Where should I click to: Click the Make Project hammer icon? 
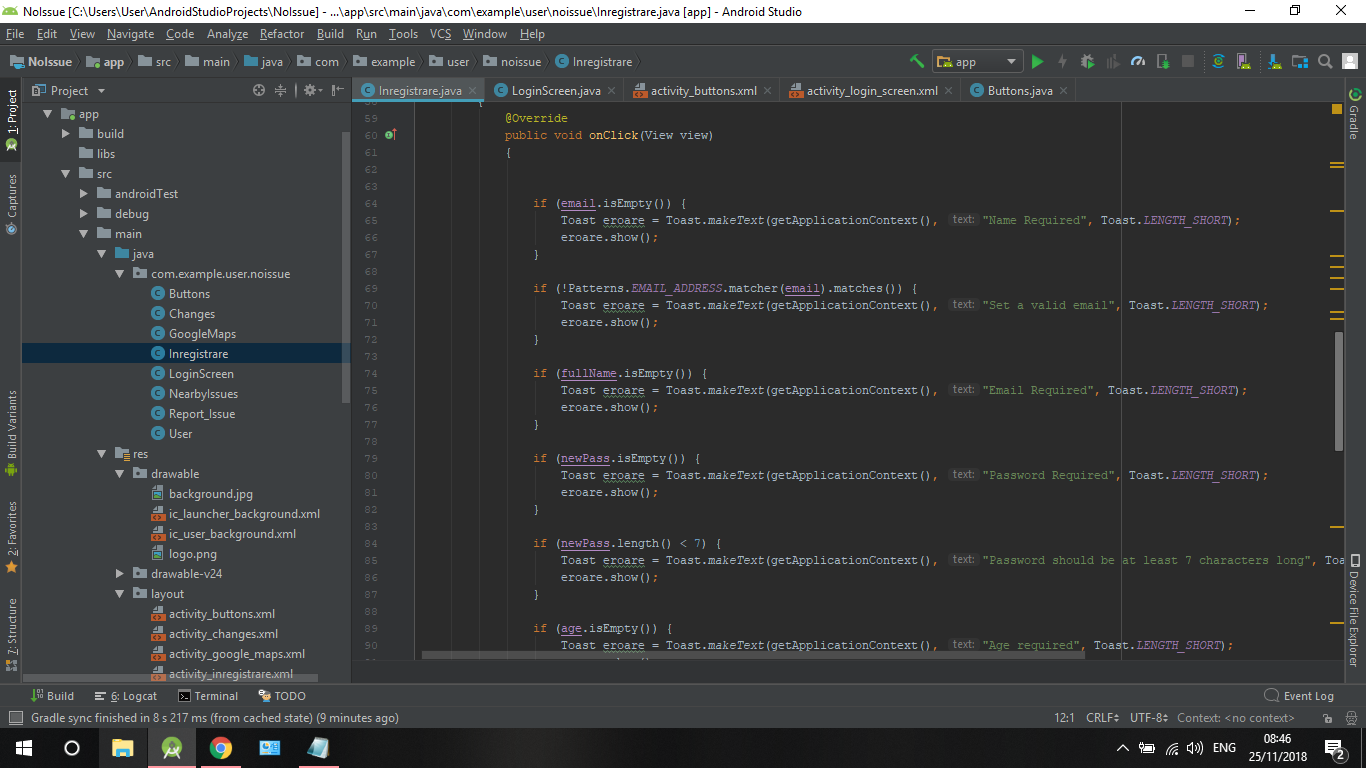click(x=916, y=61)
